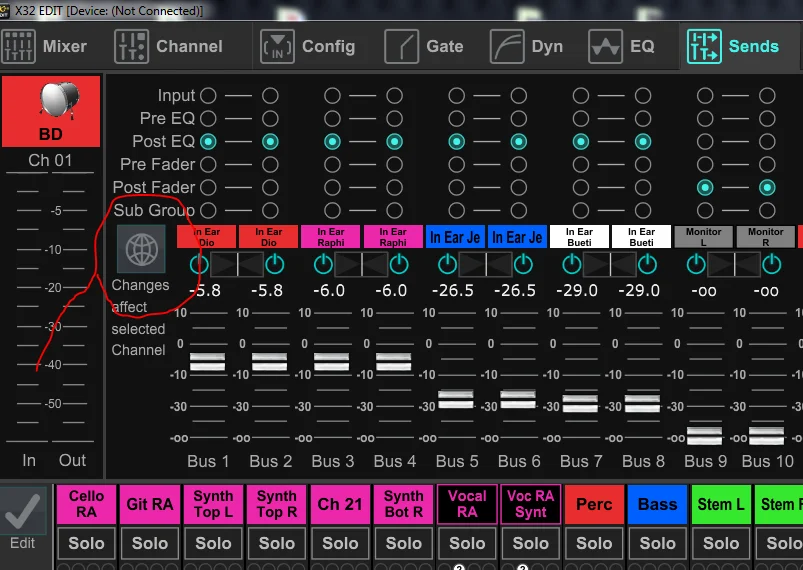Select the Vocal RA channel button

[x=467, y=504]
